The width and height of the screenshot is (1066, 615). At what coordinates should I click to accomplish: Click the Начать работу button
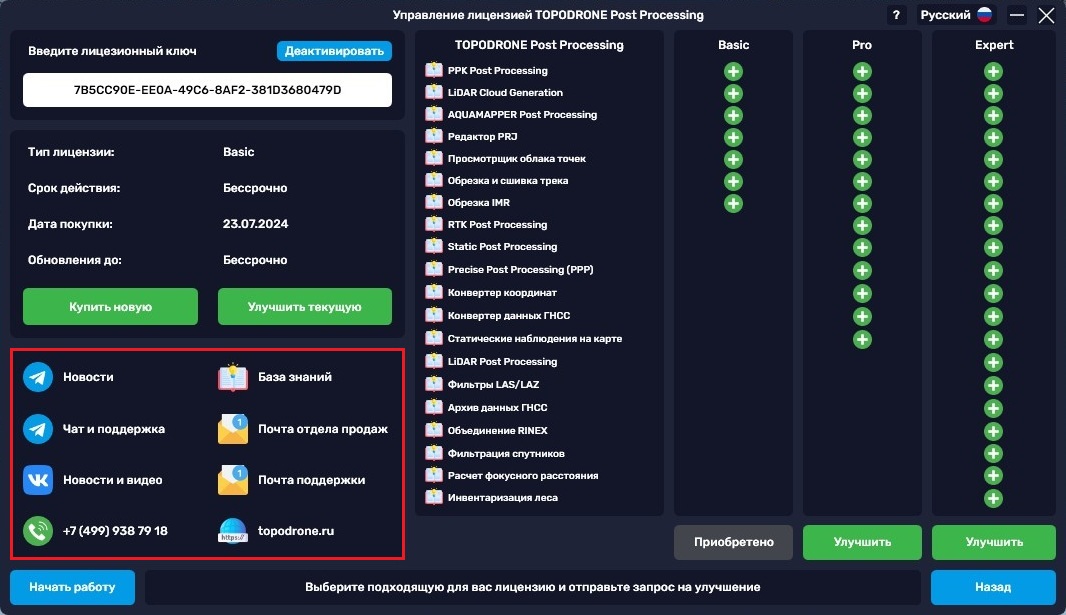pos(72,587)
